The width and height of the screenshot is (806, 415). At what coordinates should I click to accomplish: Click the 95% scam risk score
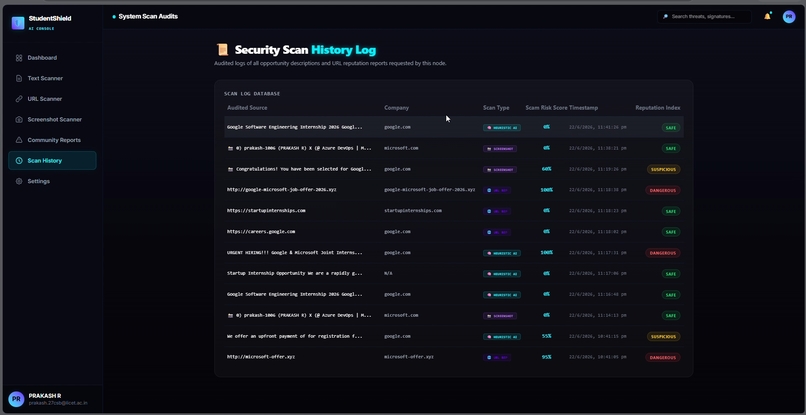point(546,357)
